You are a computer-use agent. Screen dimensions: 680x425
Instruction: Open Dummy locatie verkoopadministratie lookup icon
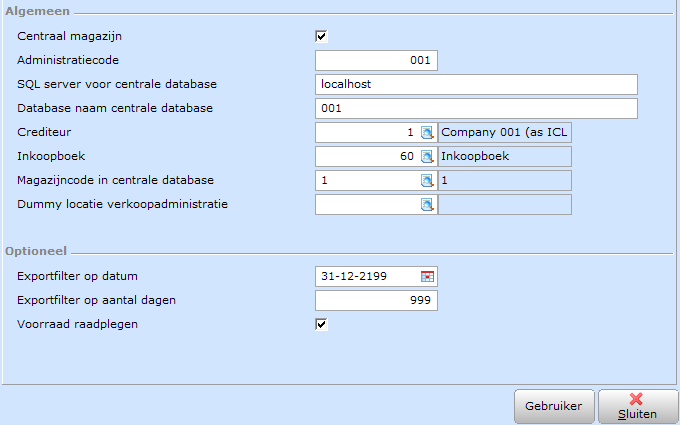[427, 205]
